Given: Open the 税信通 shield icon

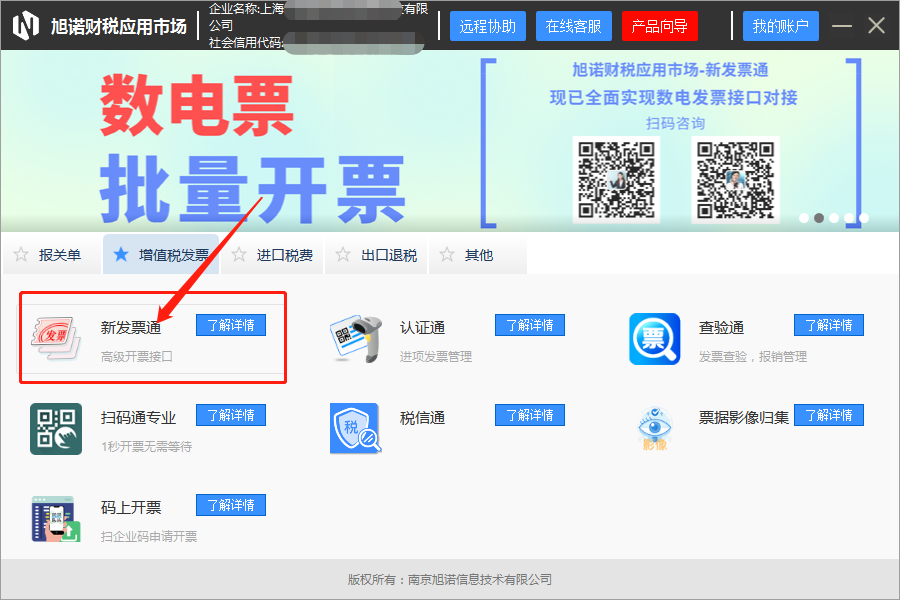Looking at the screenshot, I should (x=355, y=428).
